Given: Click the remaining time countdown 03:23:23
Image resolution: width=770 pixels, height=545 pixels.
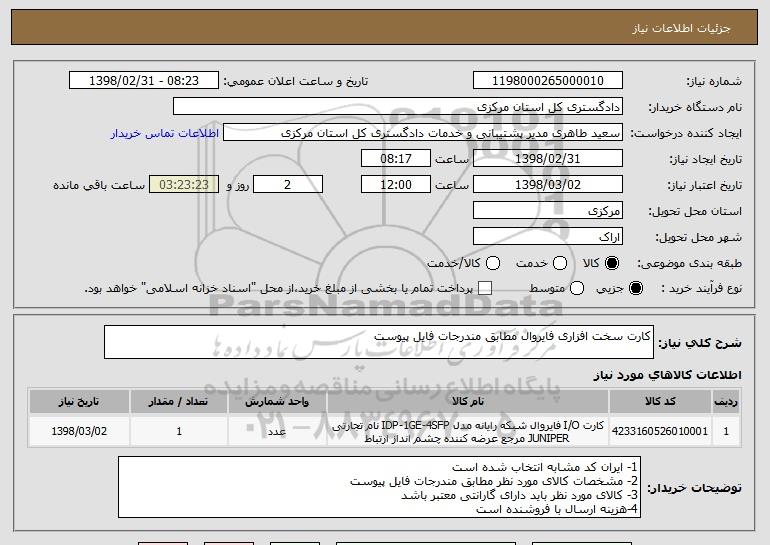Looking at the screenshot, I should point(184,185).
